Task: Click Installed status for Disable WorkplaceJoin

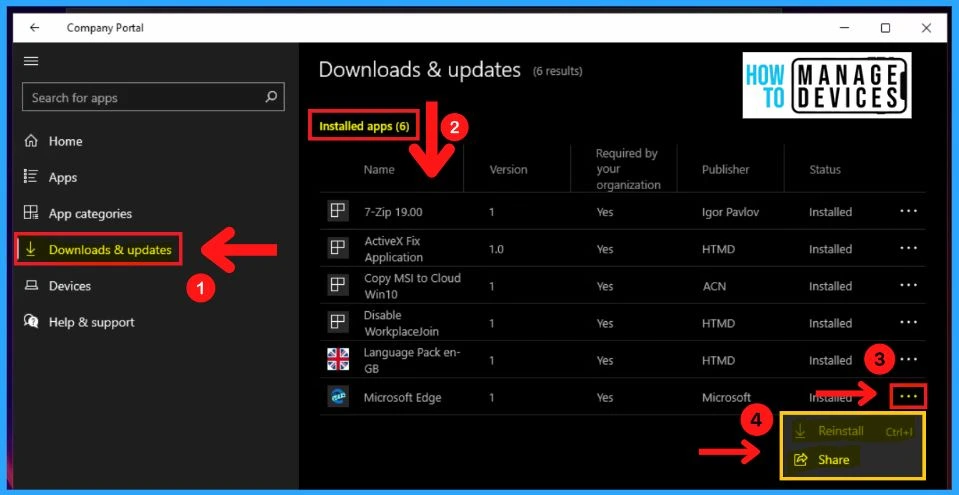Action: click(830, 324)
